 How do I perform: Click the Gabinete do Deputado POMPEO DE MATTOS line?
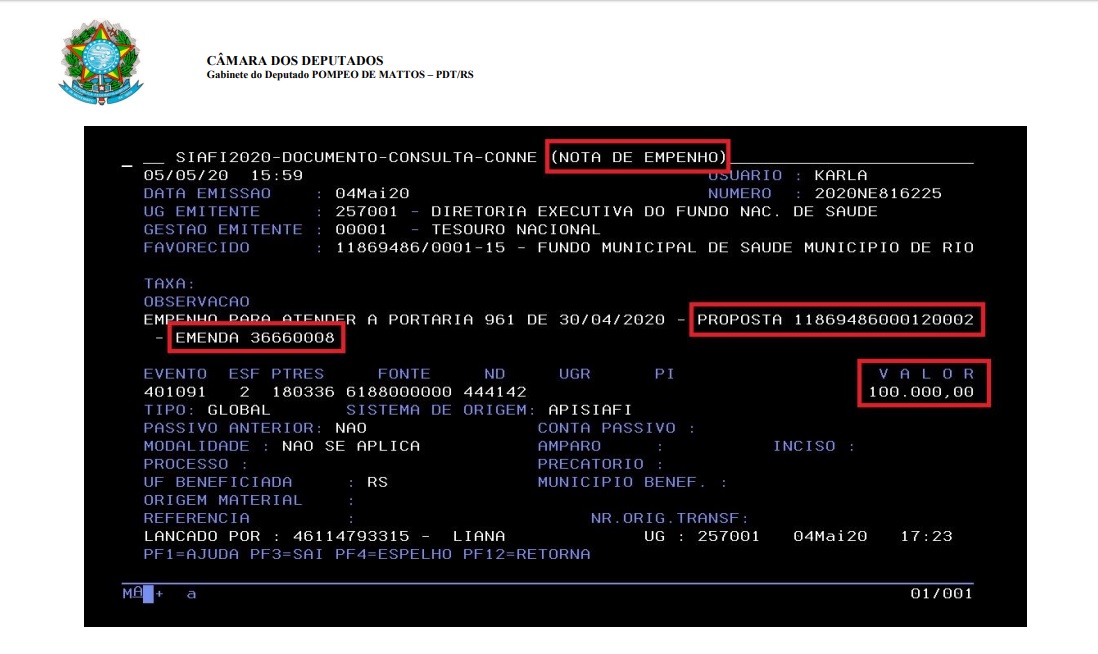pyautogui.click(x=340, y=74)
